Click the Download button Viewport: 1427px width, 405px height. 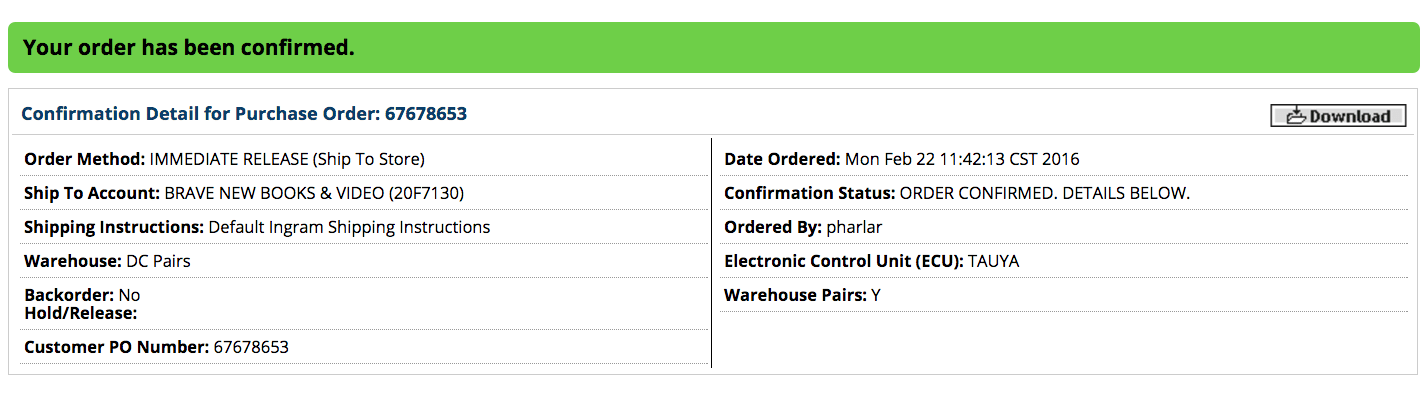[x=1338, y=116]
